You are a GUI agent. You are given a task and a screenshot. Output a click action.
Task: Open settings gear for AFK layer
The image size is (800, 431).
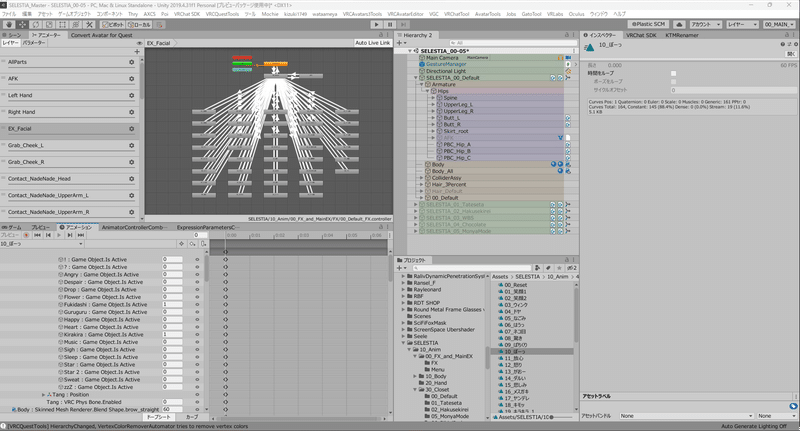click(x=132, y=79)
